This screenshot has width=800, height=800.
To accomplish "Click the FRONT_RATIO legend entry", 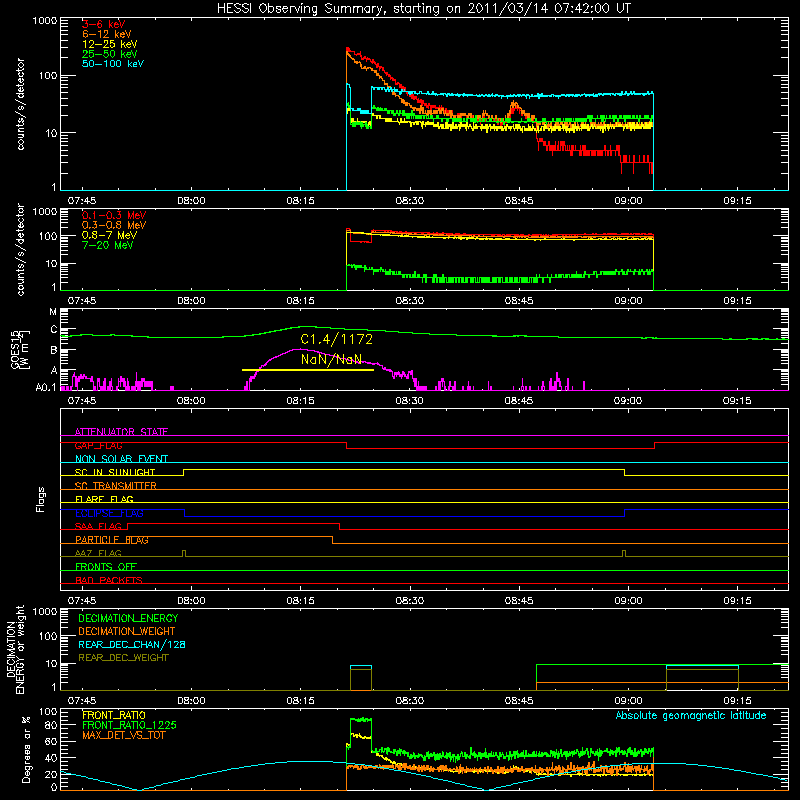I will [114, 715].
